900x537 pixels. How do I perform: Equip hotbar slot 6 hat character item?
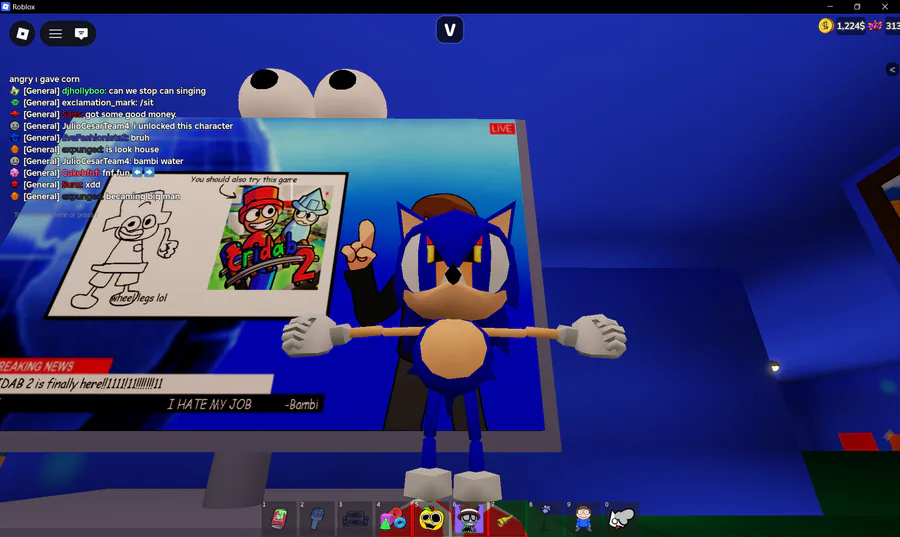point(469,519)
